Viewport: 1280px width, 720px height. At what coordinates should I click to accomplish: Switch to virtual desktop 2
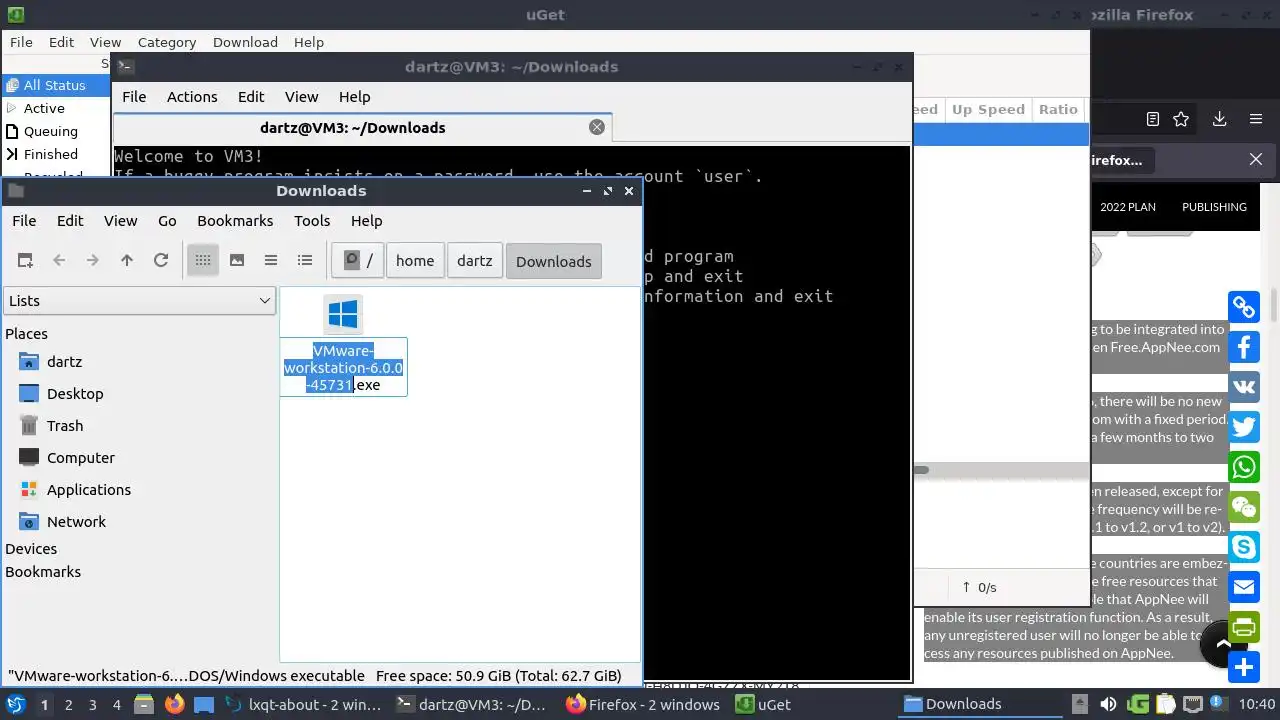pyautogui.click(x=68, y=704)
